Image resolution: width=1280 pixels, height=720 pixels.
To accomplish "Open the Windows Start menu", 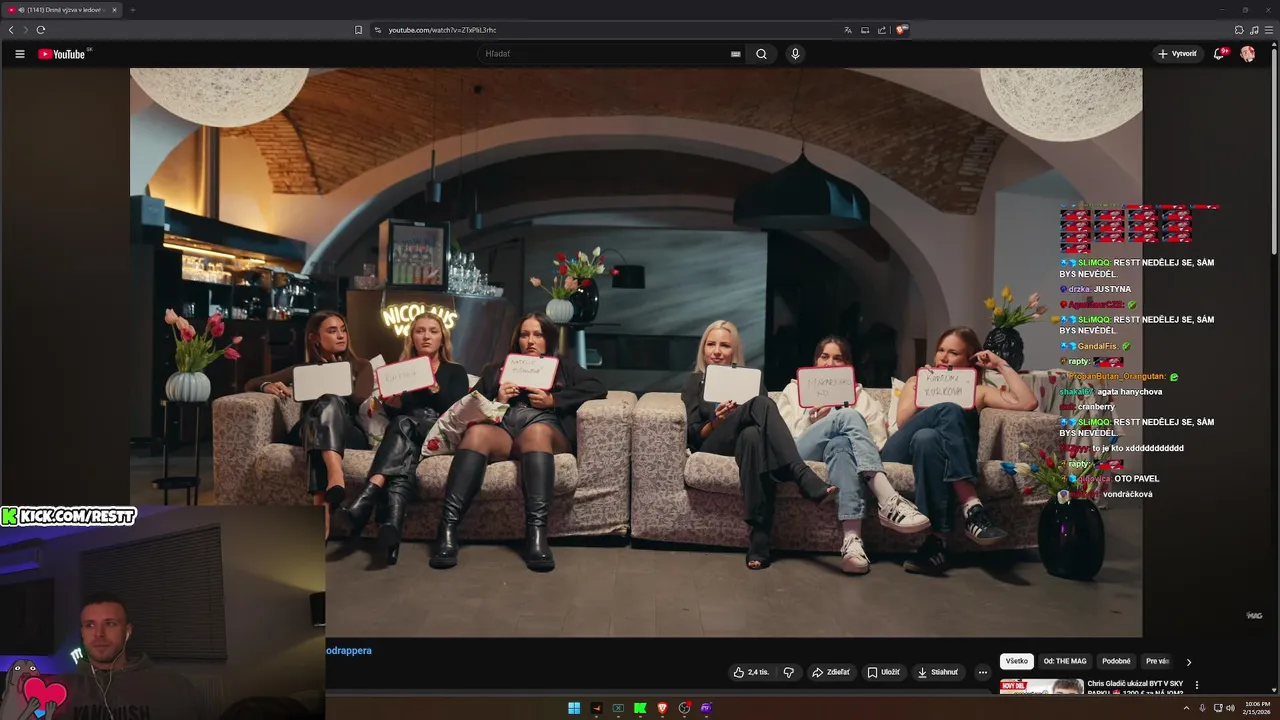I will pos(574,708).
